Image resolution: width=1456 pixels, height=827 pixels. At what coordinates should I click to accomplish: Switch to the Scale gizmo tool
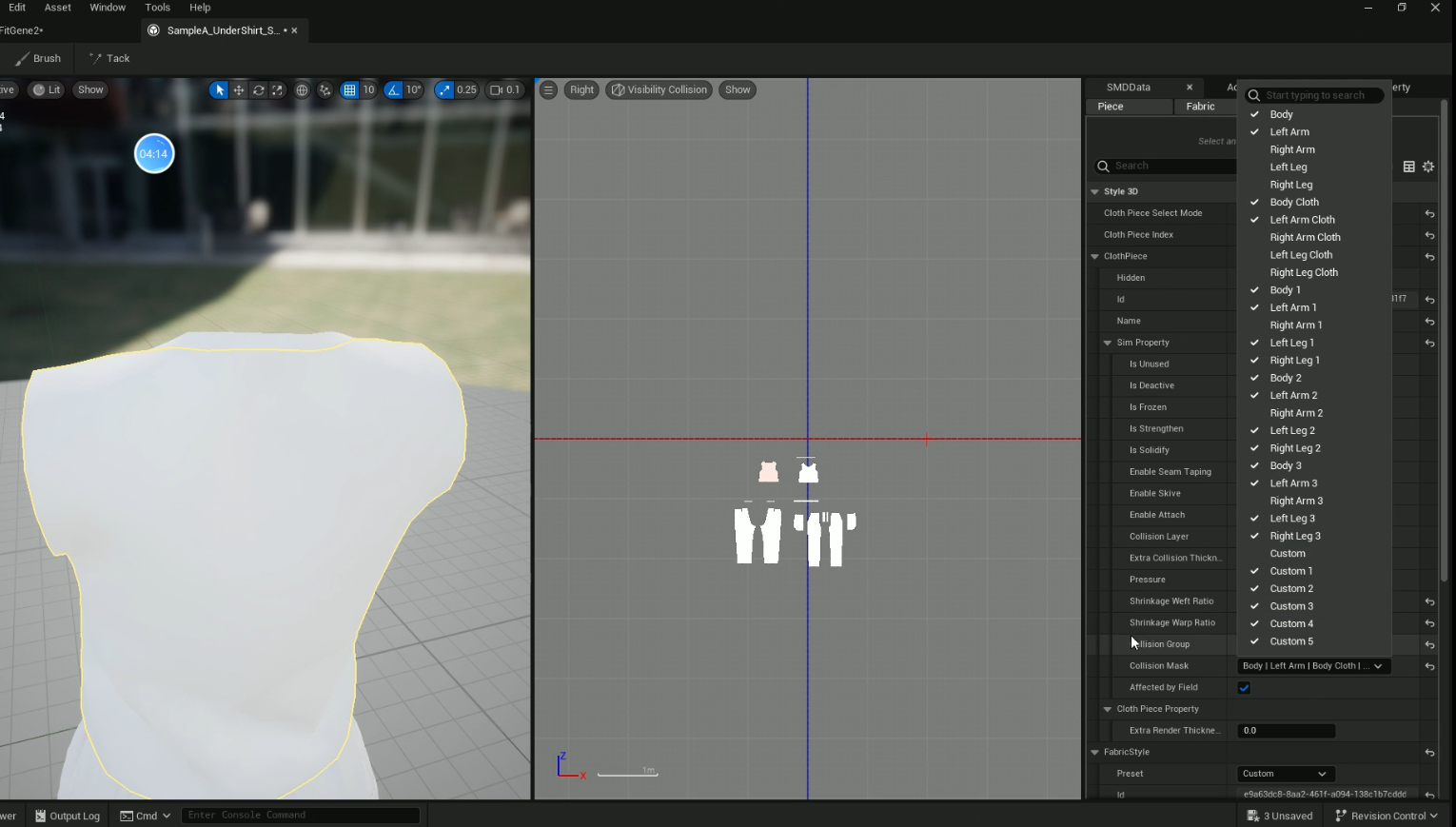tap(277, 89)
